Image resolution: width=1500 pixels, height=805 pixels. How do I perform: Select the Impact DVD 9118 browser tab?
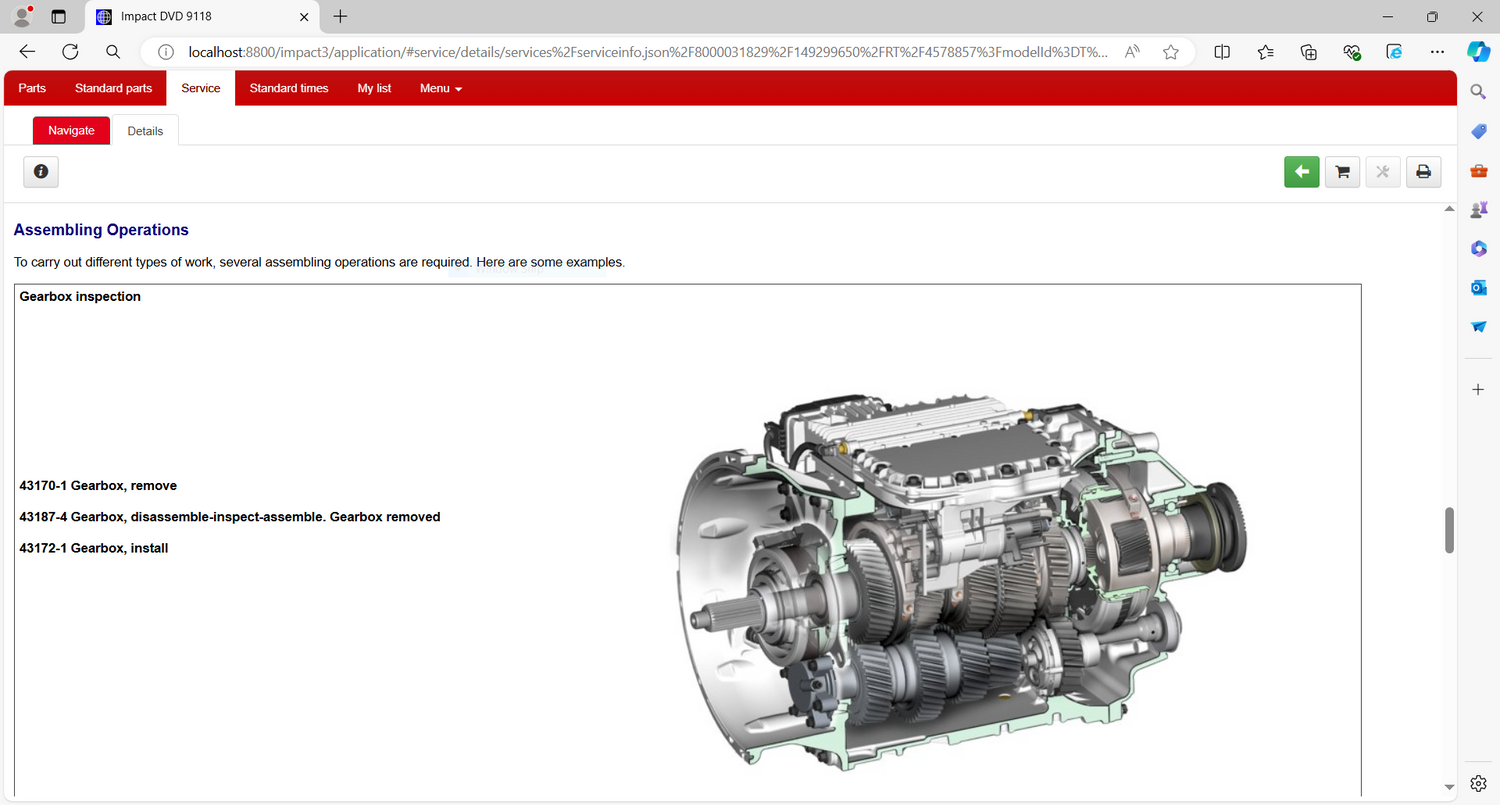[x=203, y=17]
